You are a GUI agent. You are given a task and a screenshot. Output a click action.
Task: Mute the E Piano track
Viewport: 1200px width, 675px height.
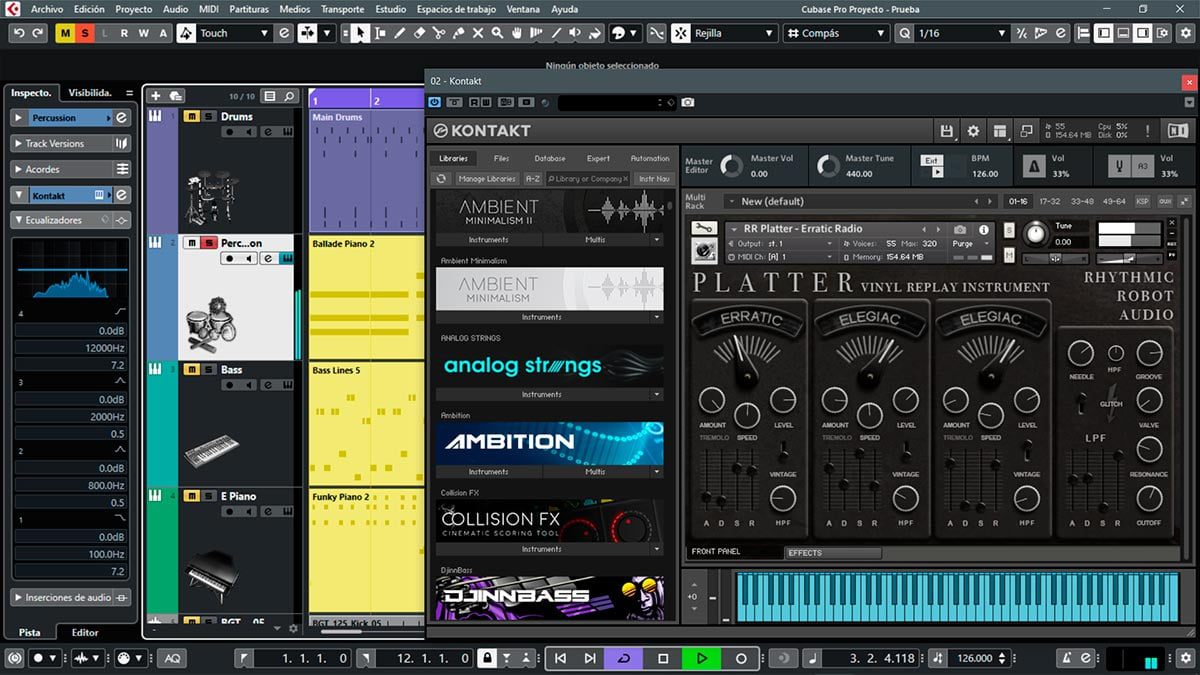(x=191, y=496)
